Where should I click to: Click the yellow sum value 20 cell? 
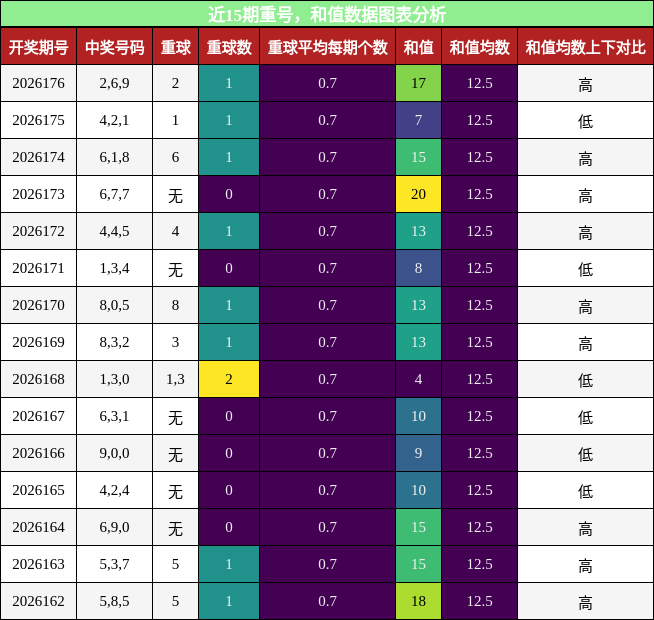click(418, 194)
